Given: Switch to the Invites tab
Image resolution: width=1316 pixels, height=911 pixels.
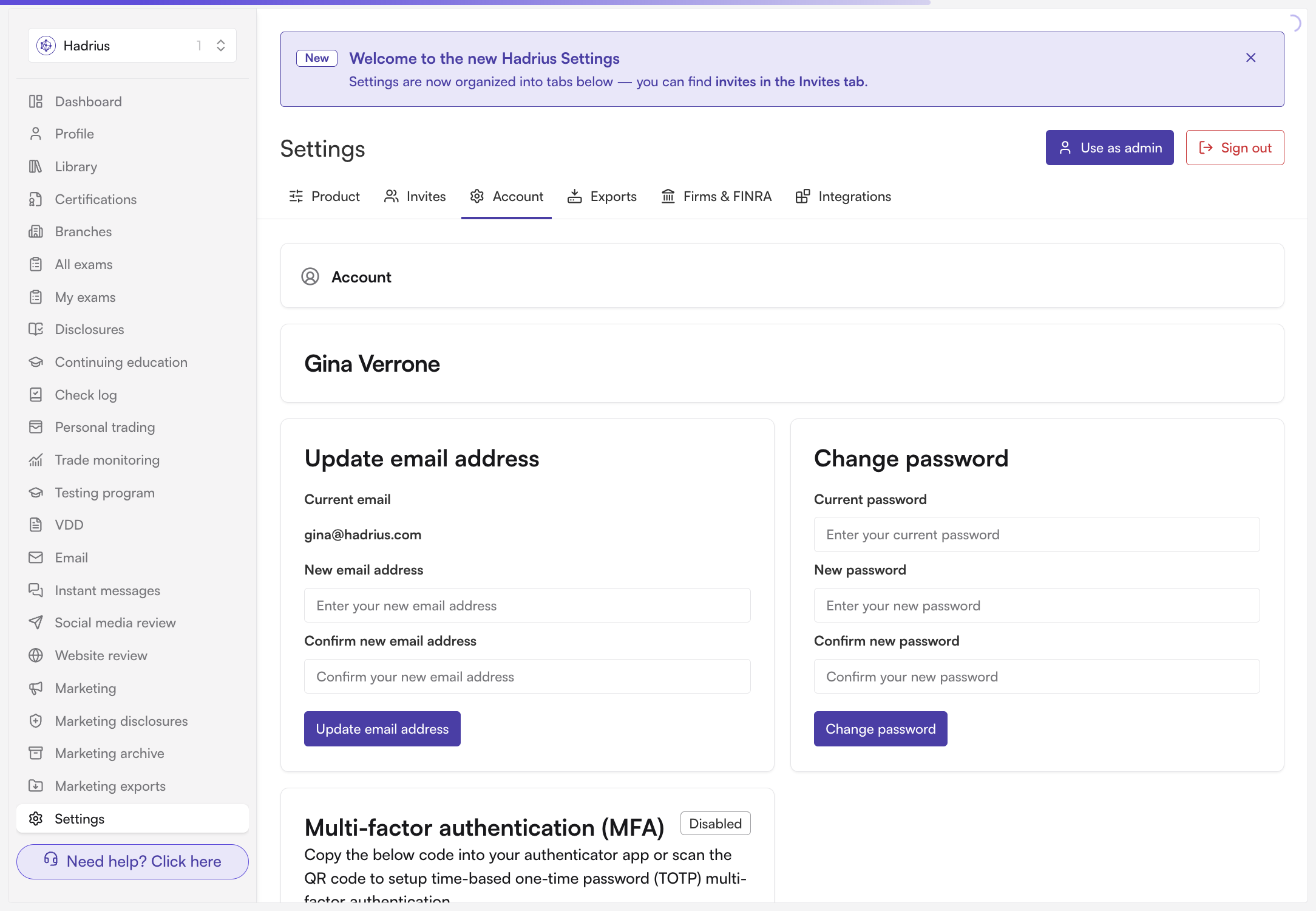Looking at the screenshot, I should tap(415, 196).
